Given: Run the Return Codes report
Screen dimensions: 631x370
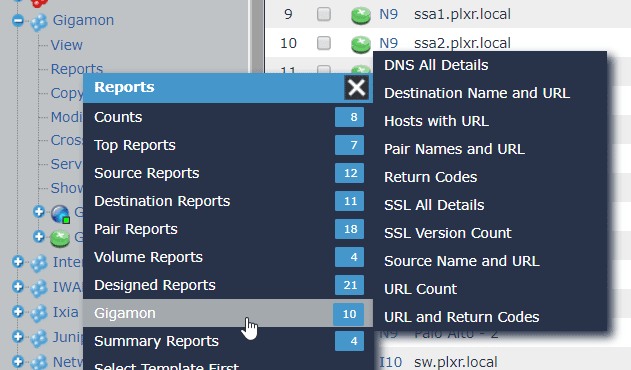Looking at the screenshot, I should 431,177.
